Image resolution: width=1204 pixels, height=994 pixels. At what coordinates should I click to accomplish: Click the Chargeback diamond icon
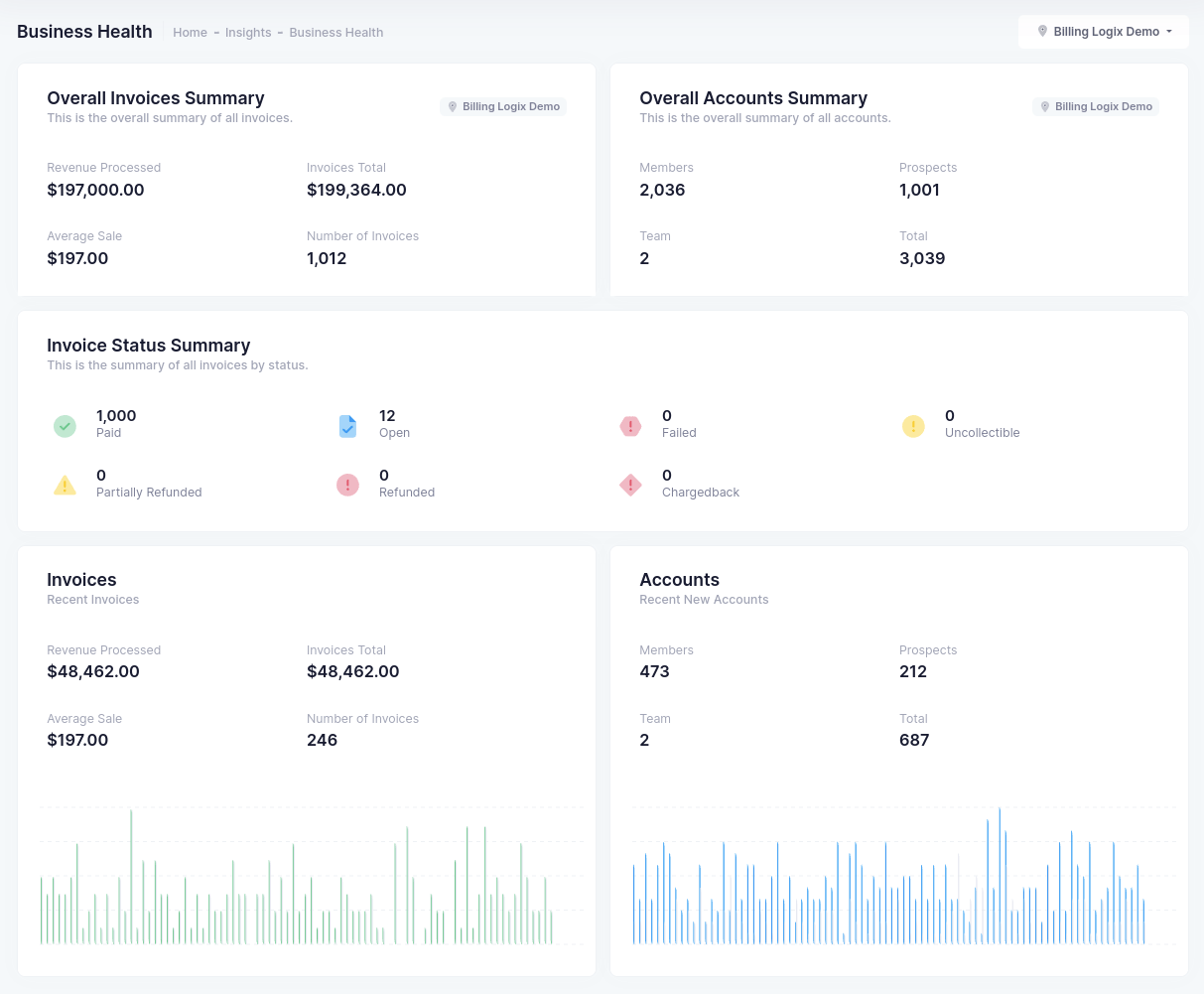pos(630,486)
